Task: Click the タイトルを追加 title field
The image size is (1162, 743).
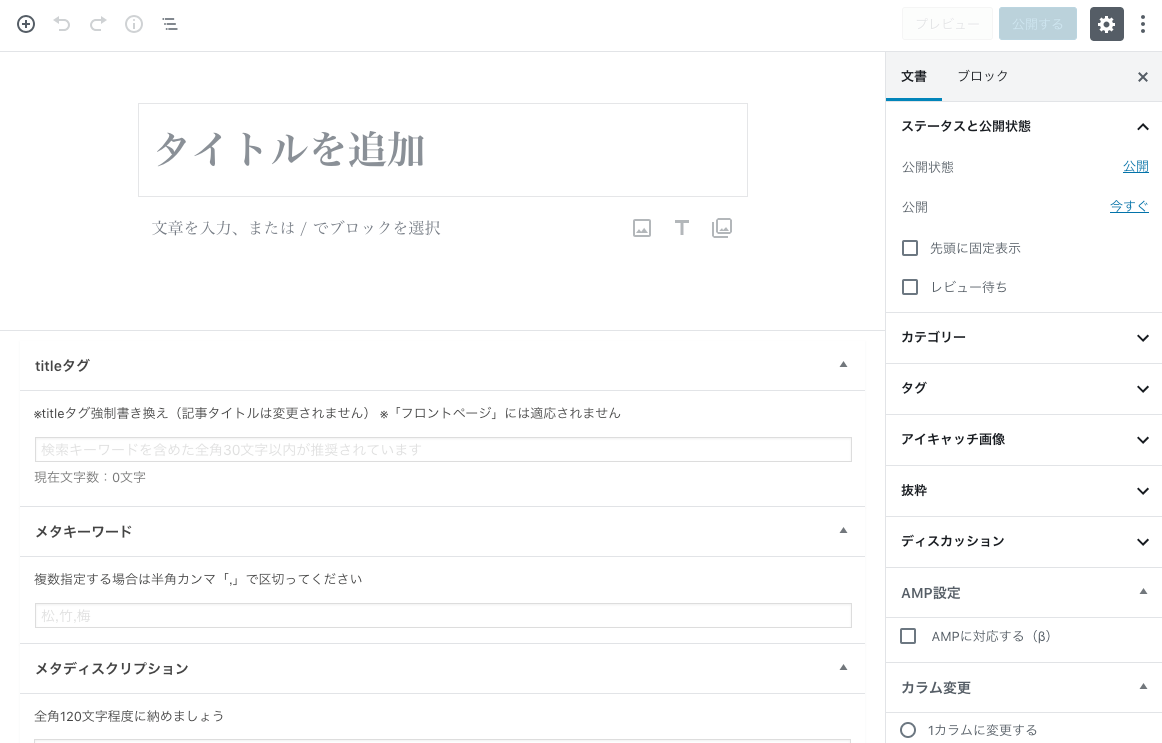Action: [x=442, y=150]
